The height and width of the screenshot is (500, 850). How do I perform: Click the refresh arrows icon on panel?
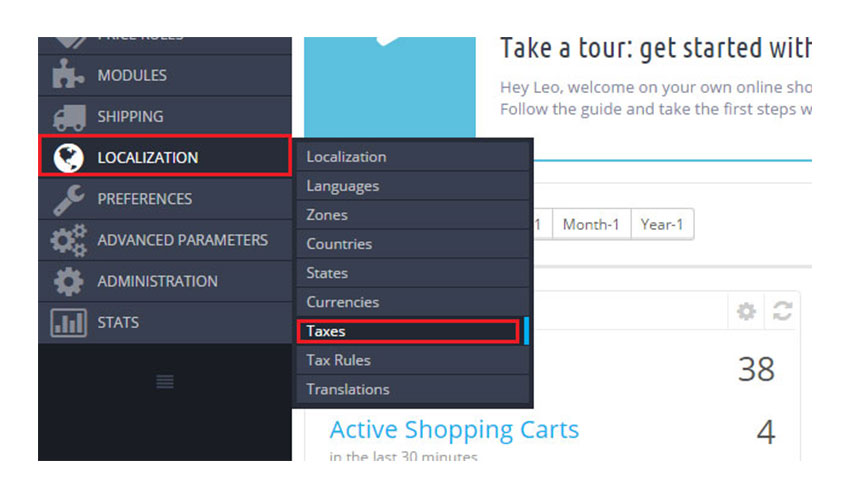[x=782, y=312]
